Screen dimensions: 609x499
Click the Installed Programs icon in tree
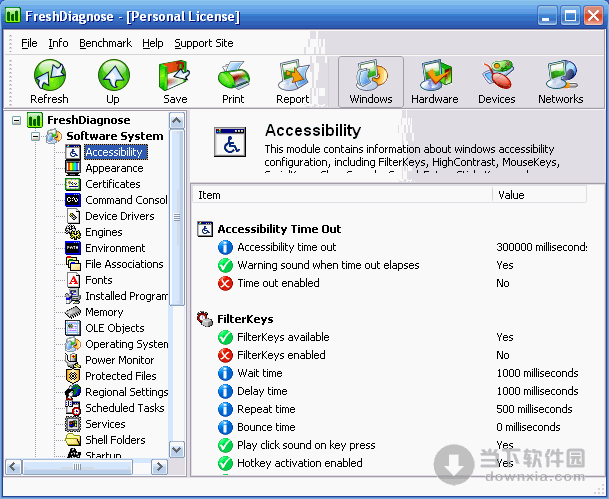tap(73, 296)
